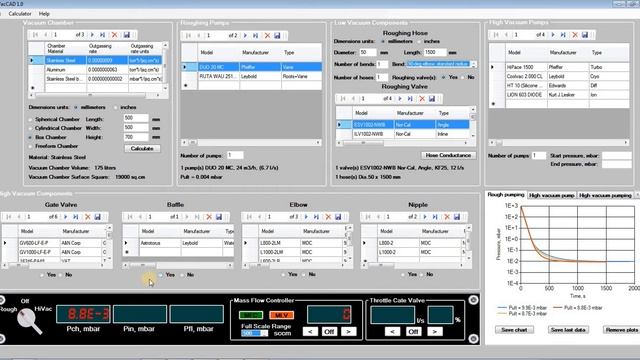Click the Start pressure, mbar field

pos(617,156)
